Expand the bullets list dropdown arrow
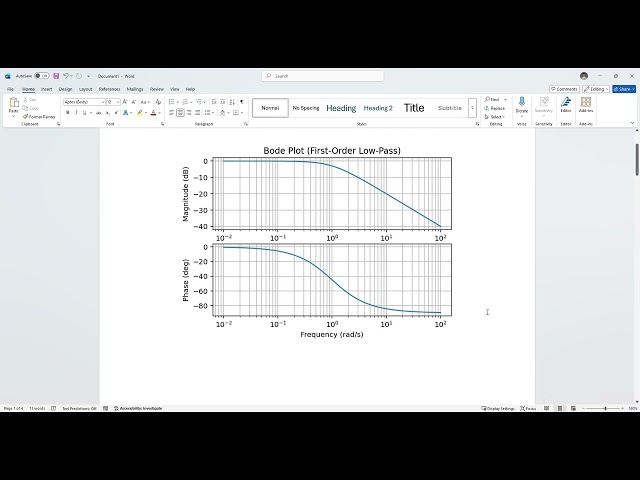 178,102
